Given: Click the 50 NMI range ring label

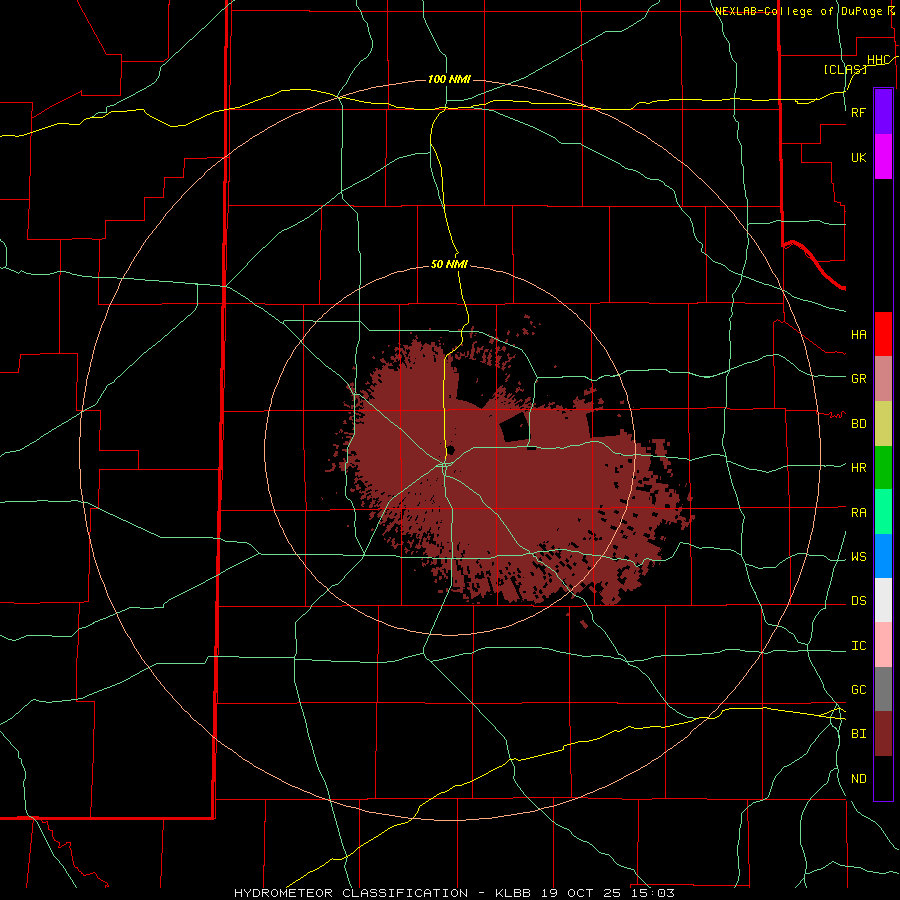Looking at the screenshot, I should click(449, 264).
